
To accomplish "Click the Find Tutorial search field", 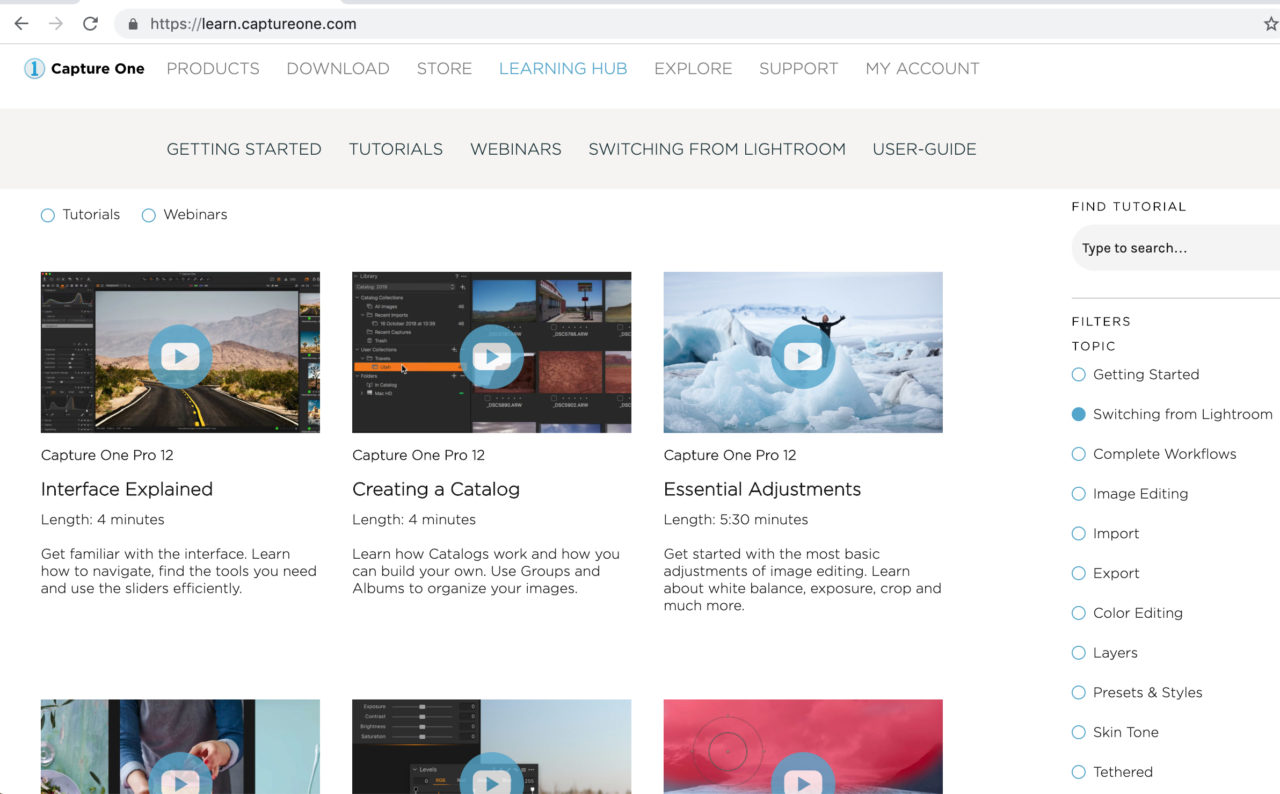I will [x=1176, y=248].
